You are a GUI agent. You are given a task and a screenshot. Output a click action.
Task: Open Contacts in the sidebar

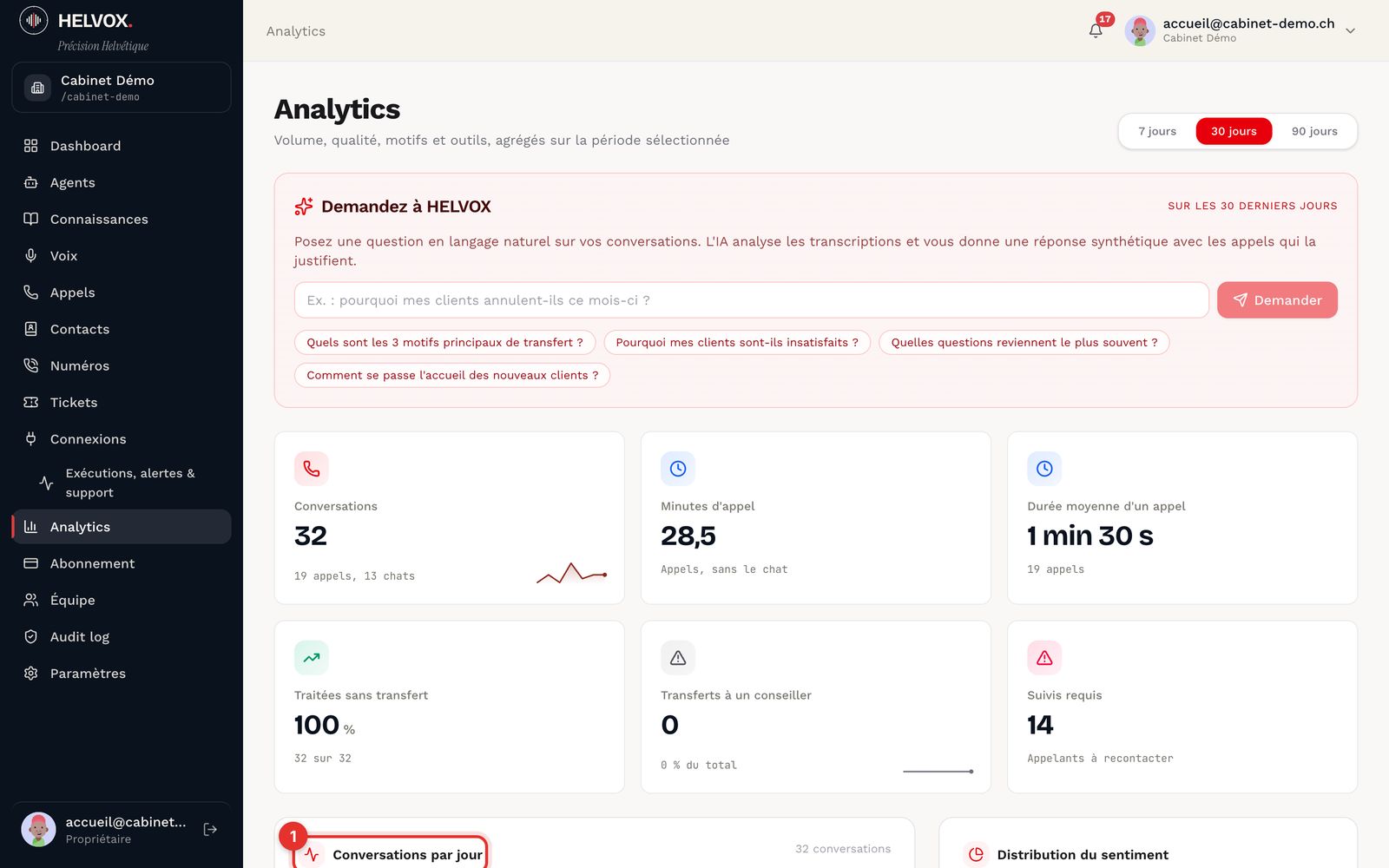(x=122, y=329)
